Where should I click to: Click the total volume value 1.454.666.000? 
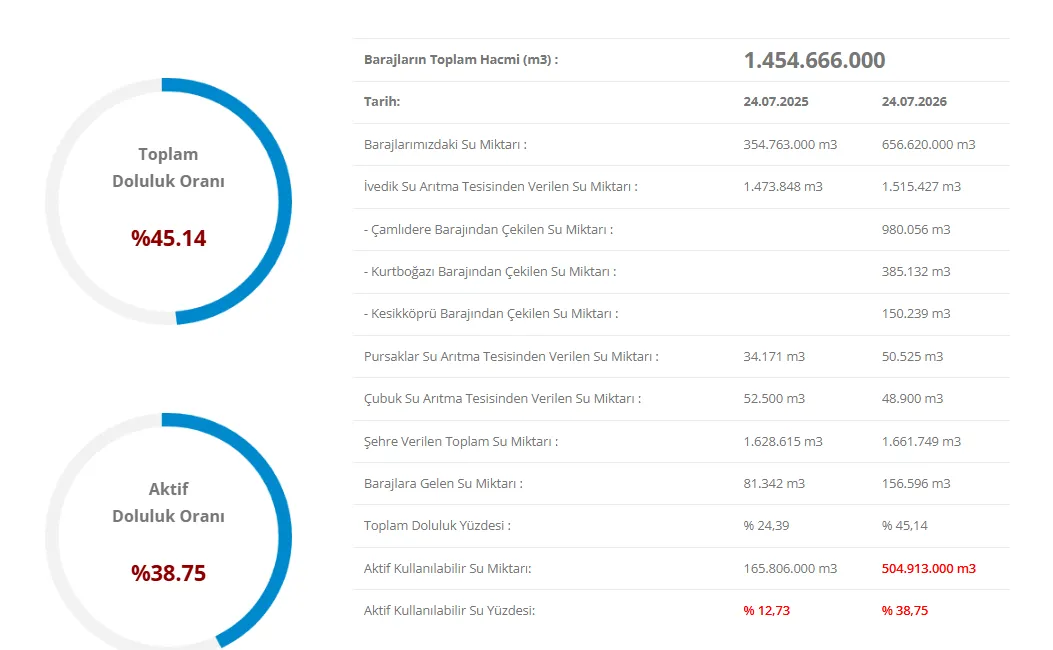pyautogui.click(x=814, y=60)
